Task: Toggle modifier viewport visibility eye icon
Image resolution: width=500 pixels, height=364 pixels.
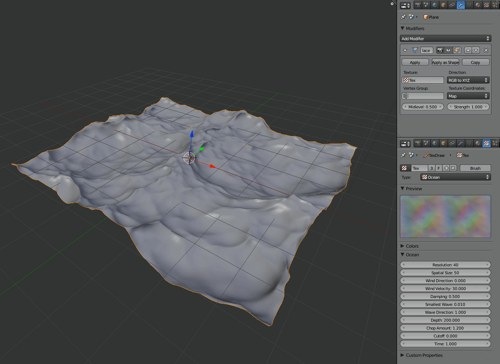Action: [448, 50]
